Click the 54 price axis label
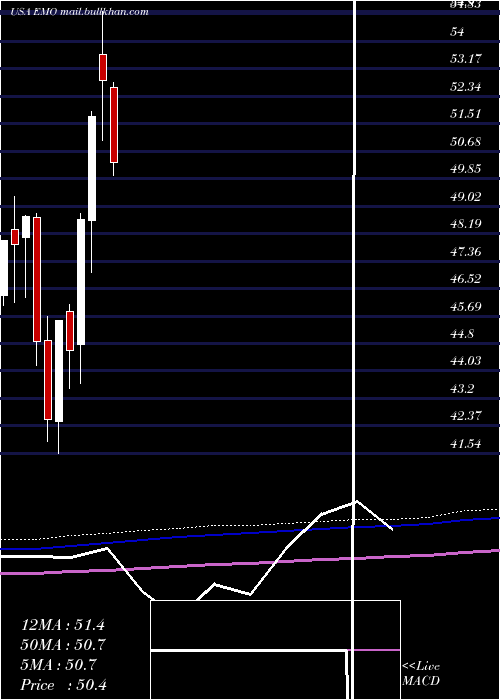This screenshot has height=700, width=500. coord(458,32)
